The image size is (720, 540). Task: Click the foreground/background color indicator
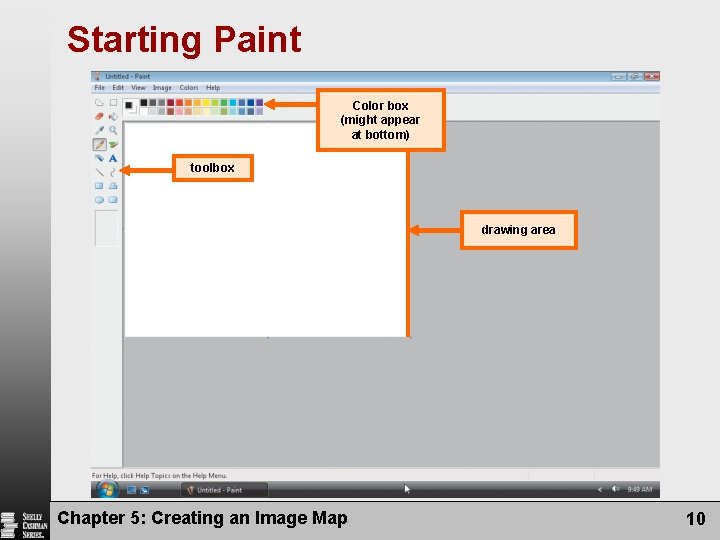(x=131, y=107)
